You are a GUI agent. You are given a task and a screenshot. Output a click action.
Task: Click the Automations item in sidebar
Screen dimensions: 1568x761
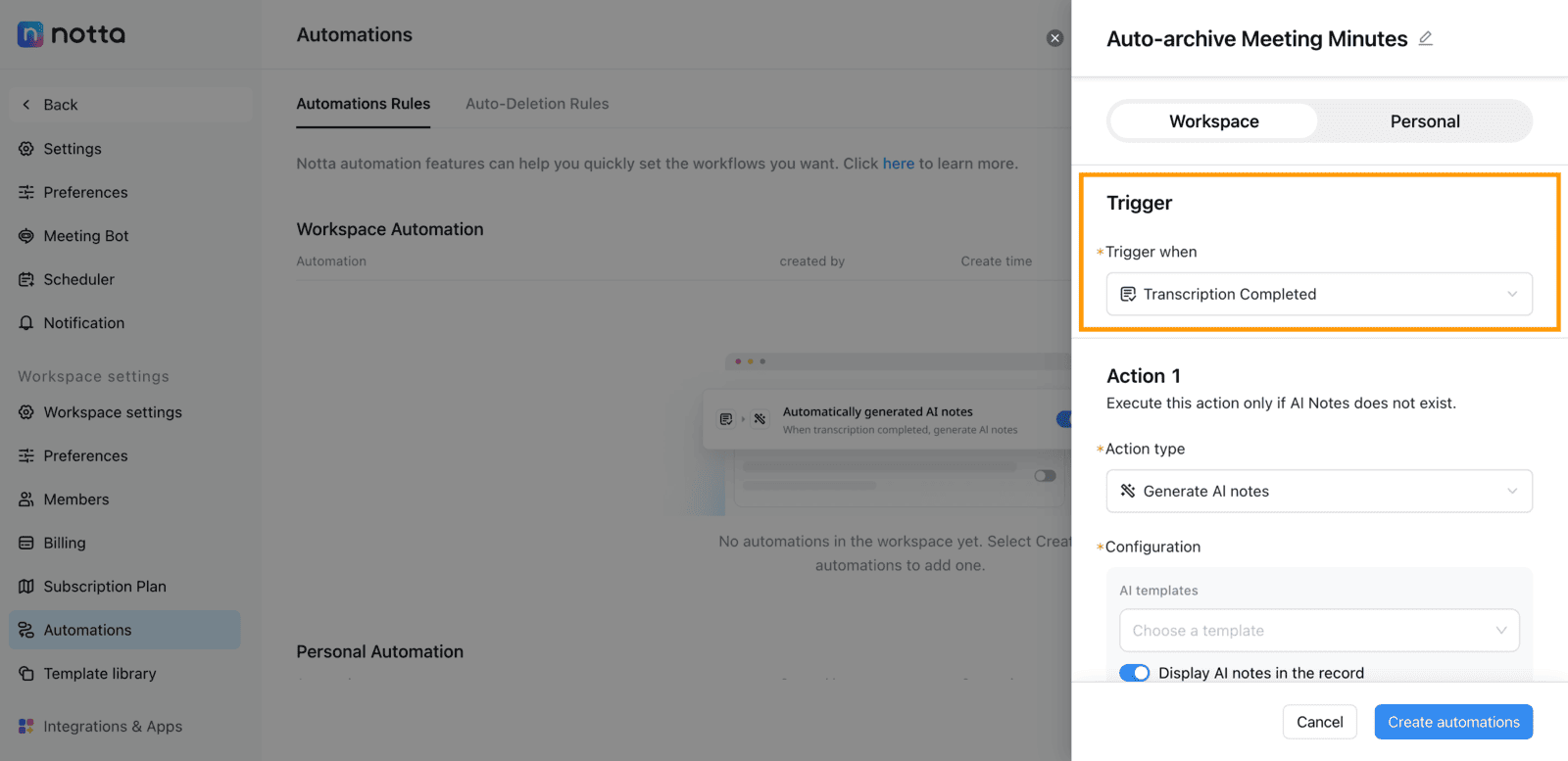tap(125, 630)
